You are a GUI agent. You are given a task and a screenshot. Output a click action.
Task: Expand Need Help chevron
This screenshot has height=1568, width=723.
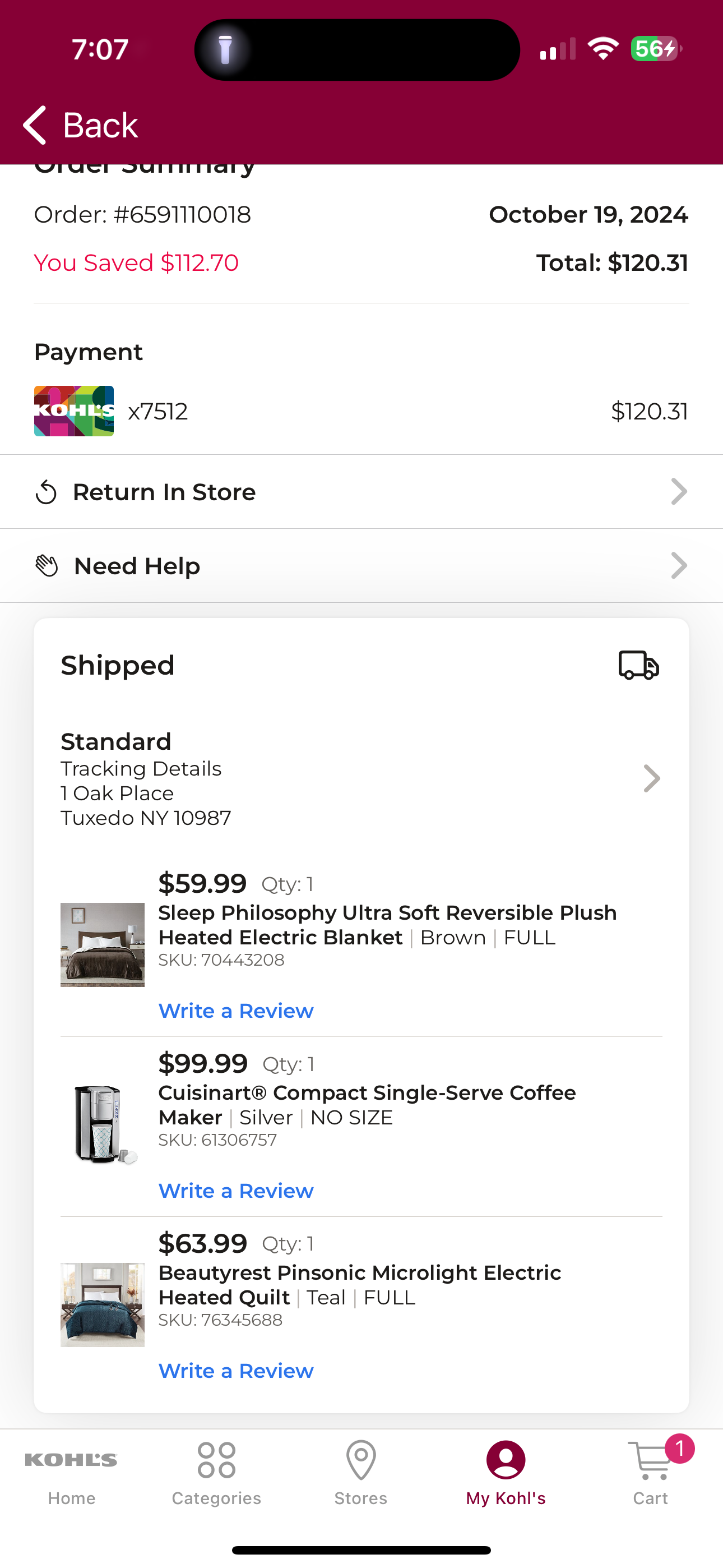tap(679, 566)
